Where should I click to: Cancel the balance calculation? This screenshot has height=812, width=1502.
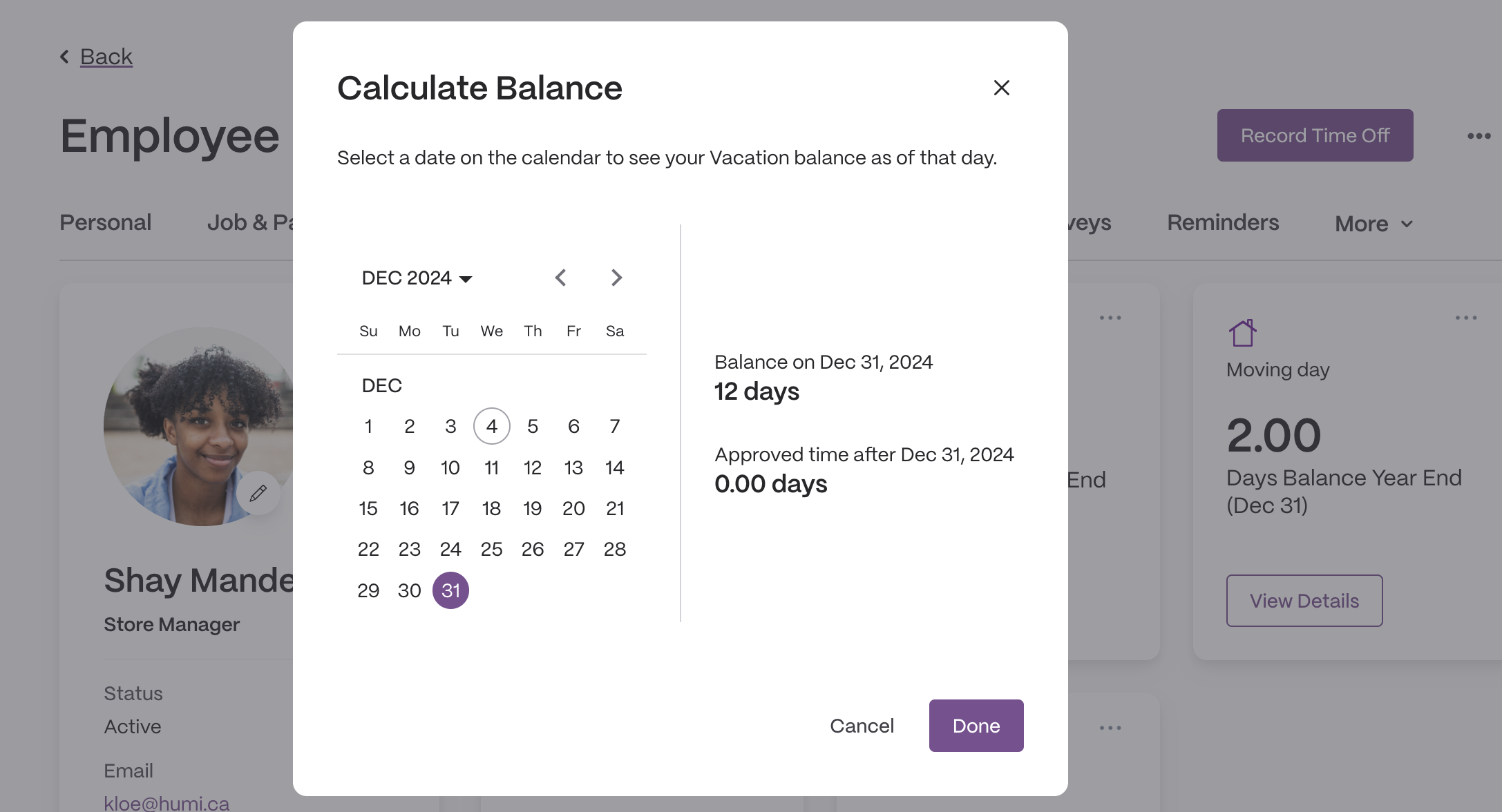(862, 726)
